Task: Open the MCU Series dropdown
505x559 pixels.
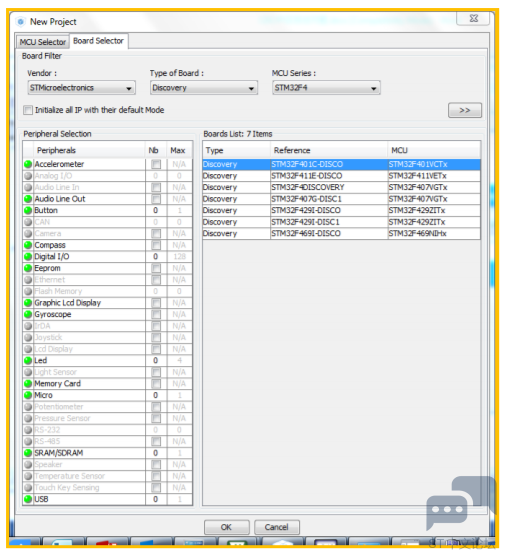Action: click(326, 88)
